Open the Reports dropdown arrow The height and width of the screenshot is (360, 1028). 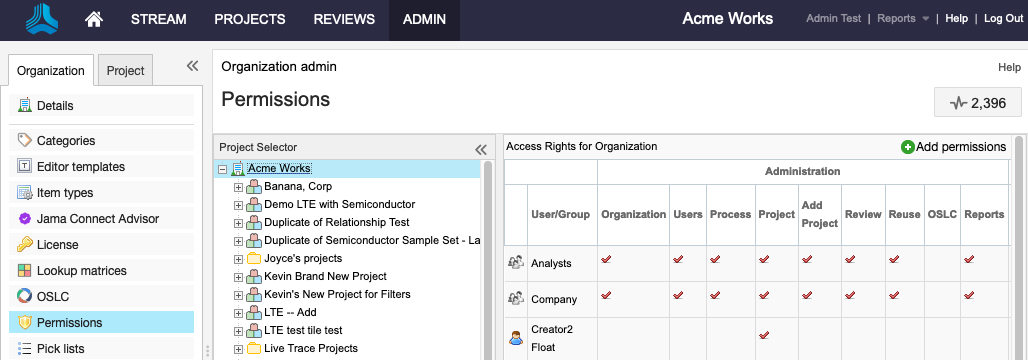(926, 19)
